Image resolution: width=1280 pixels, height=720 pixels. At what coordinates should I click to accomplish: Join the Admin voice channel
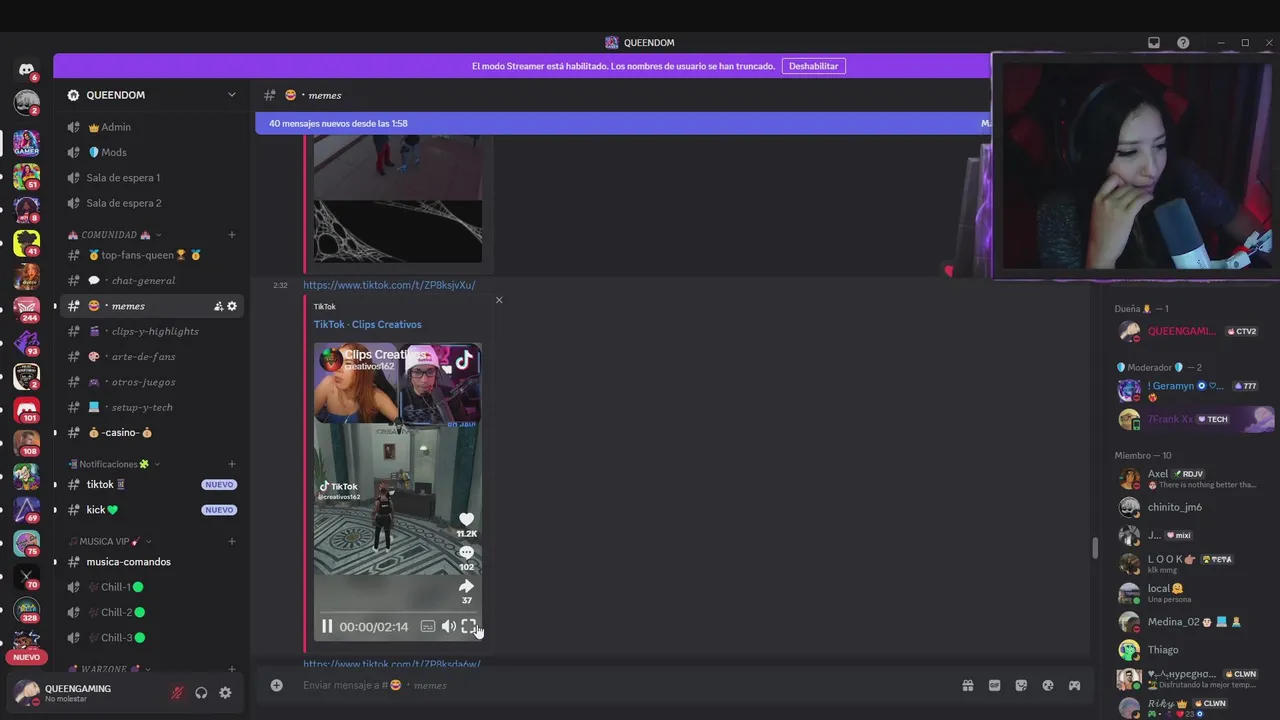[x=152, y=127]
